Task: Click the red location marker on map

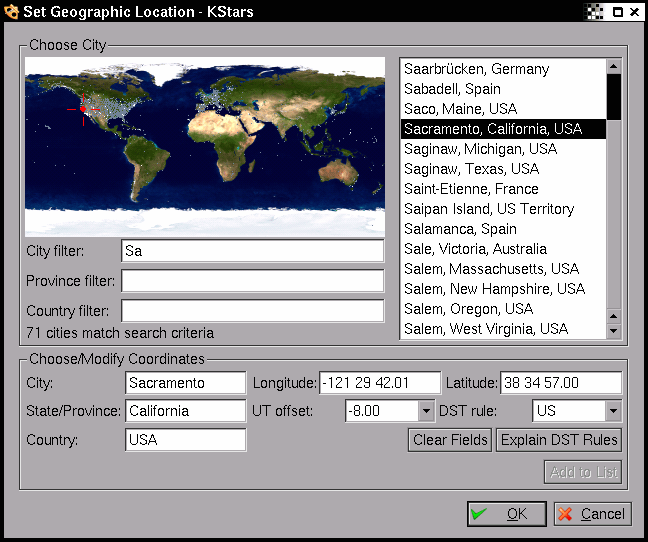Action: point(83,109)
